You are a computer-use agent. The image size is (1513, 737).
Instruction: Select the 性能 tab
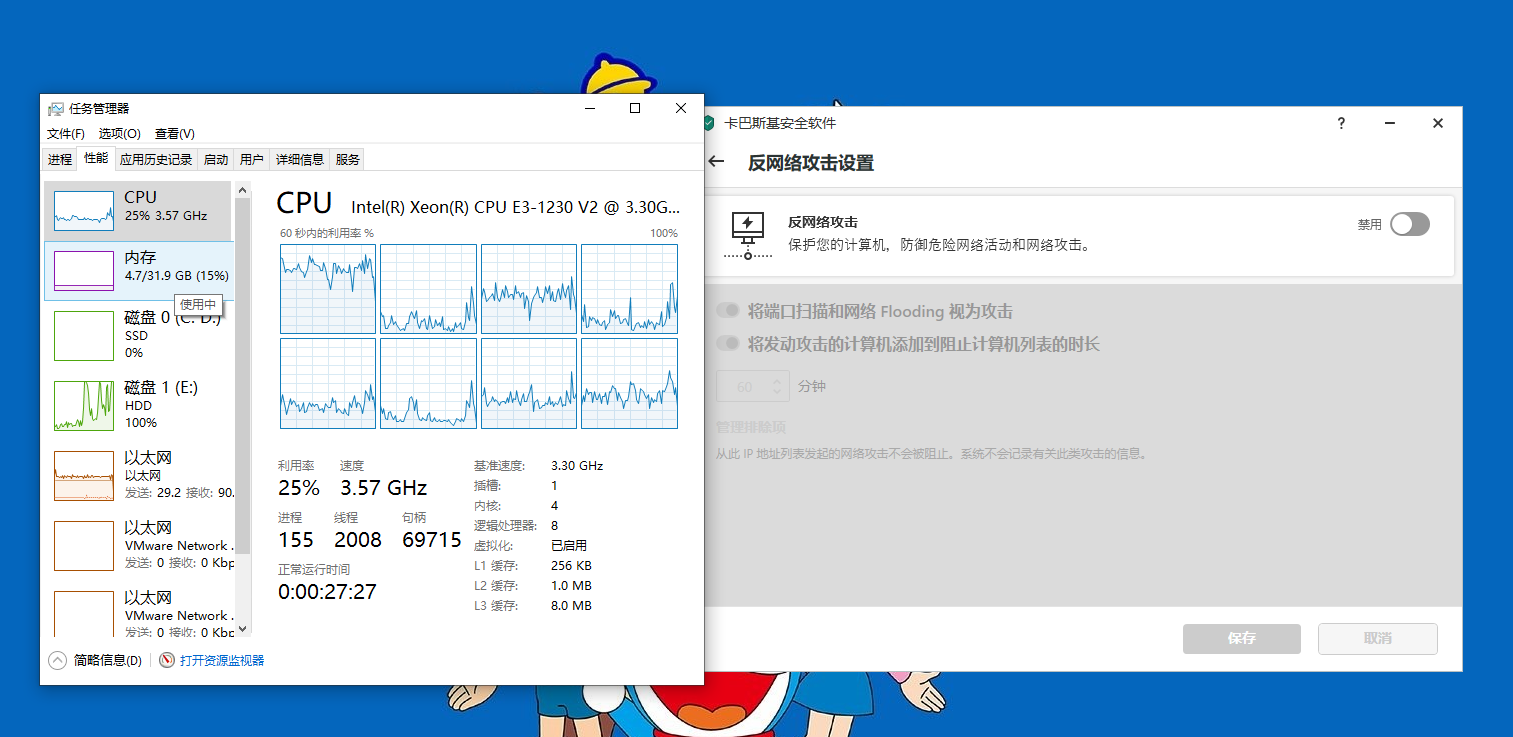pyautogui.click(x=96, y=158)
